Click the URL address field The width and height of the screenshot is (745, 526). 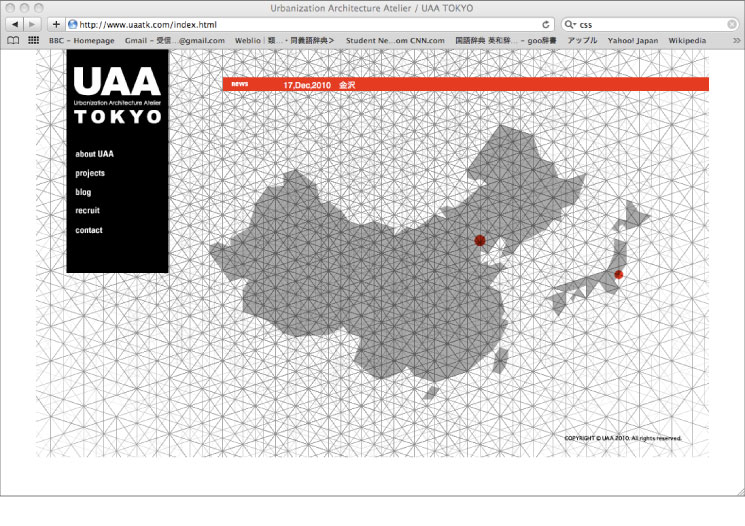click(300, 24)
